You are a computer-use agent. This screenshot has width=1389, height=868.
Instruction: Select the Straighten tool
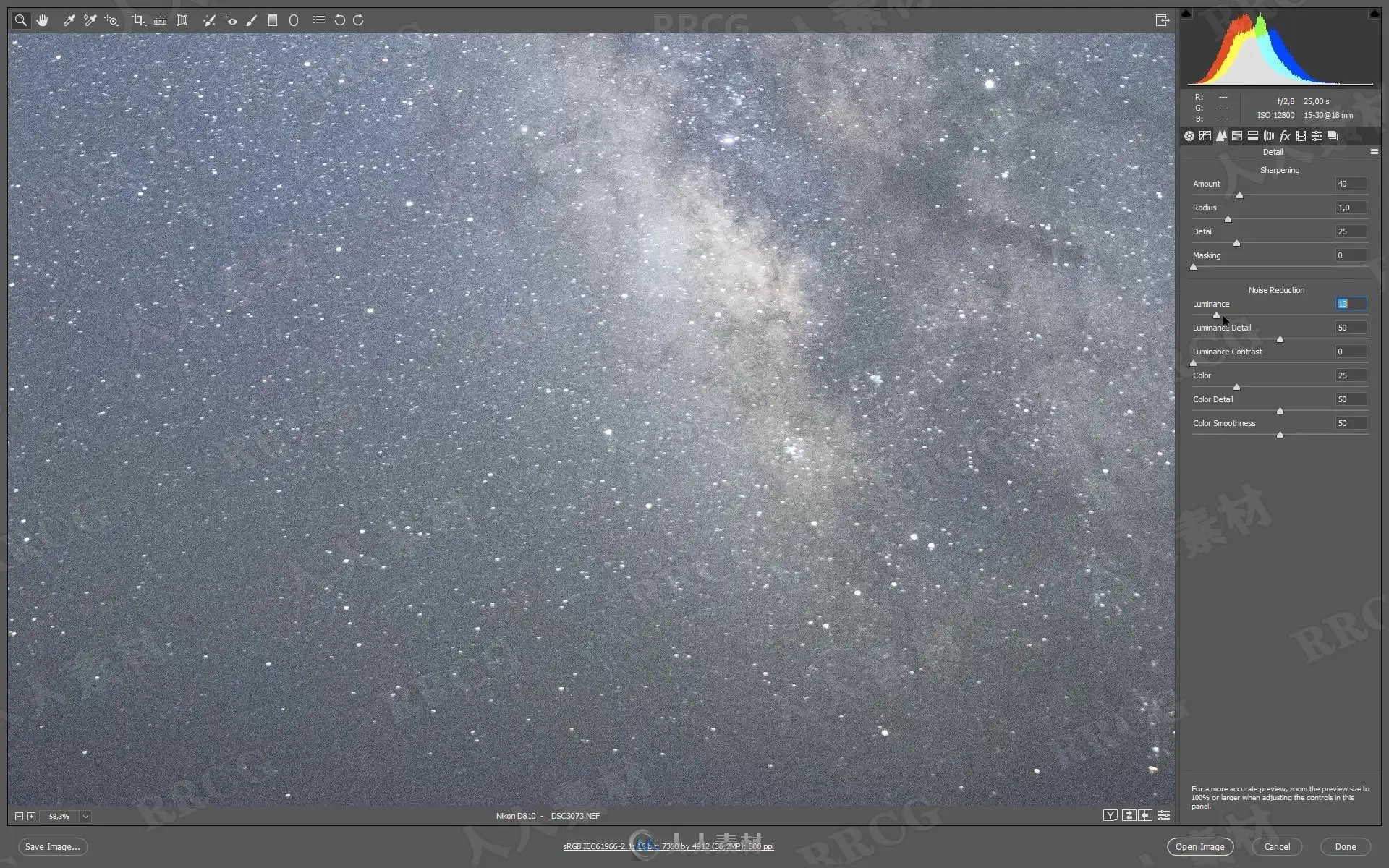pos(160,20)
